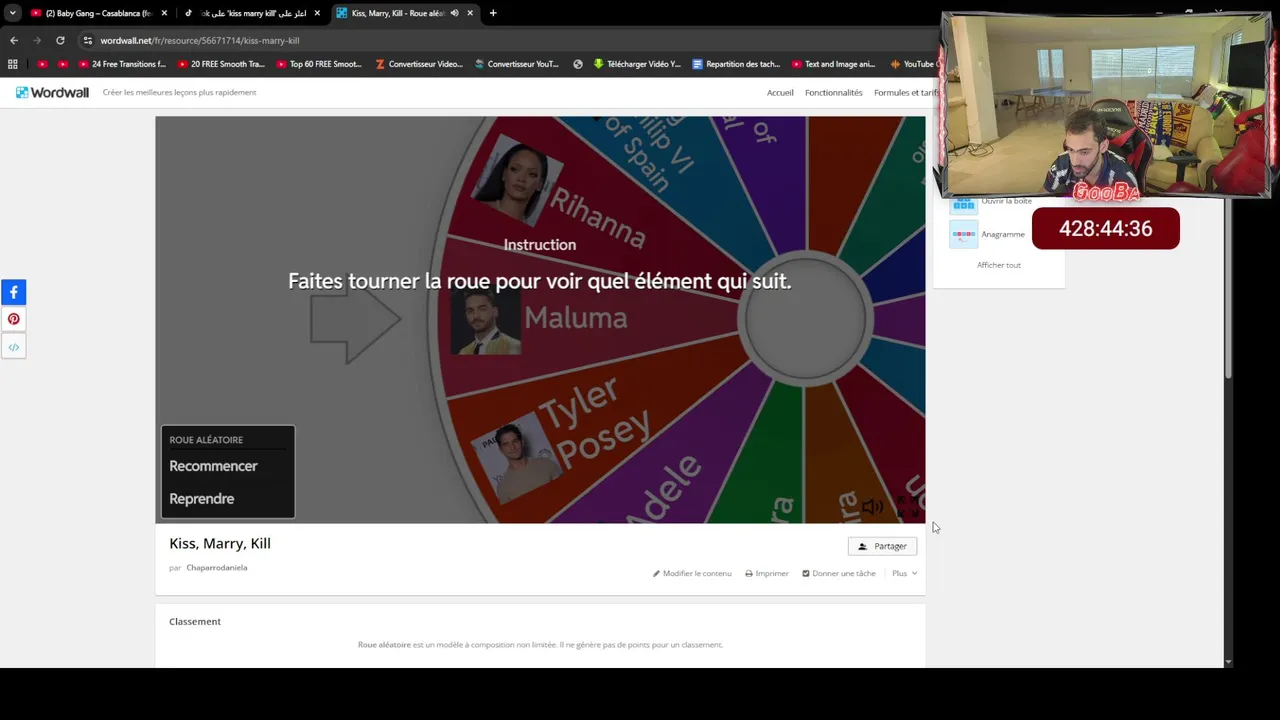Viewport: 1280px width, 720px height.
Task: Share the page on Facebook
Action: tap(13, 292)
